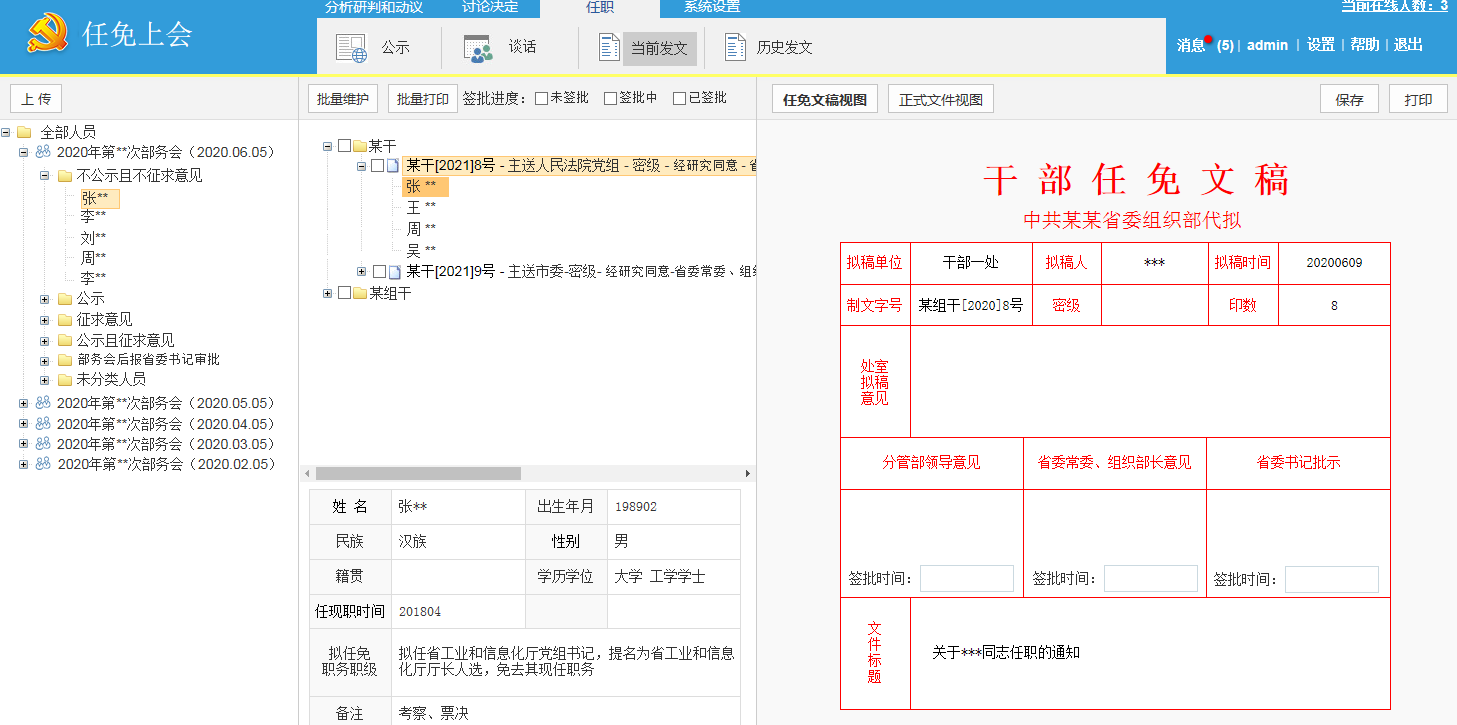
Task: Click the 公示 toolbar icon
Action: [x=352, y=47]
